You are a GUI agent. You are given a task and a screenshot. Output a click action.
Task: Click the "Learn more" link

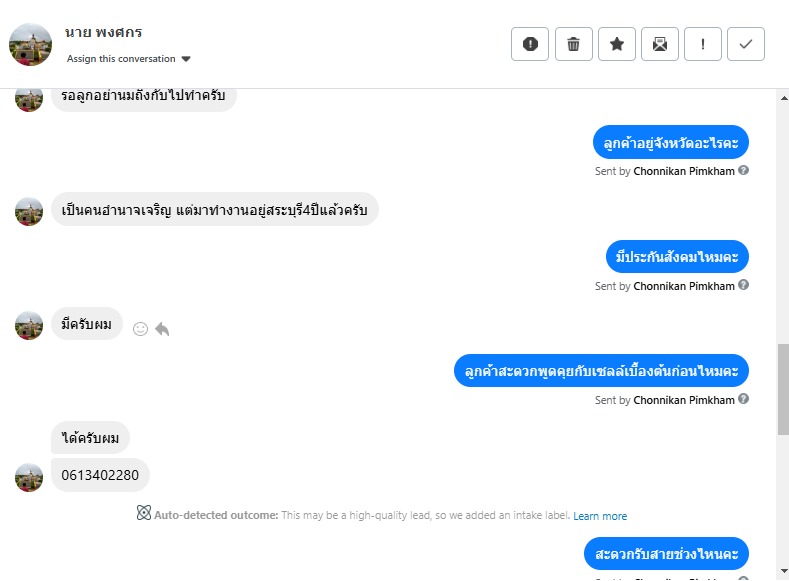pos(600,516)
